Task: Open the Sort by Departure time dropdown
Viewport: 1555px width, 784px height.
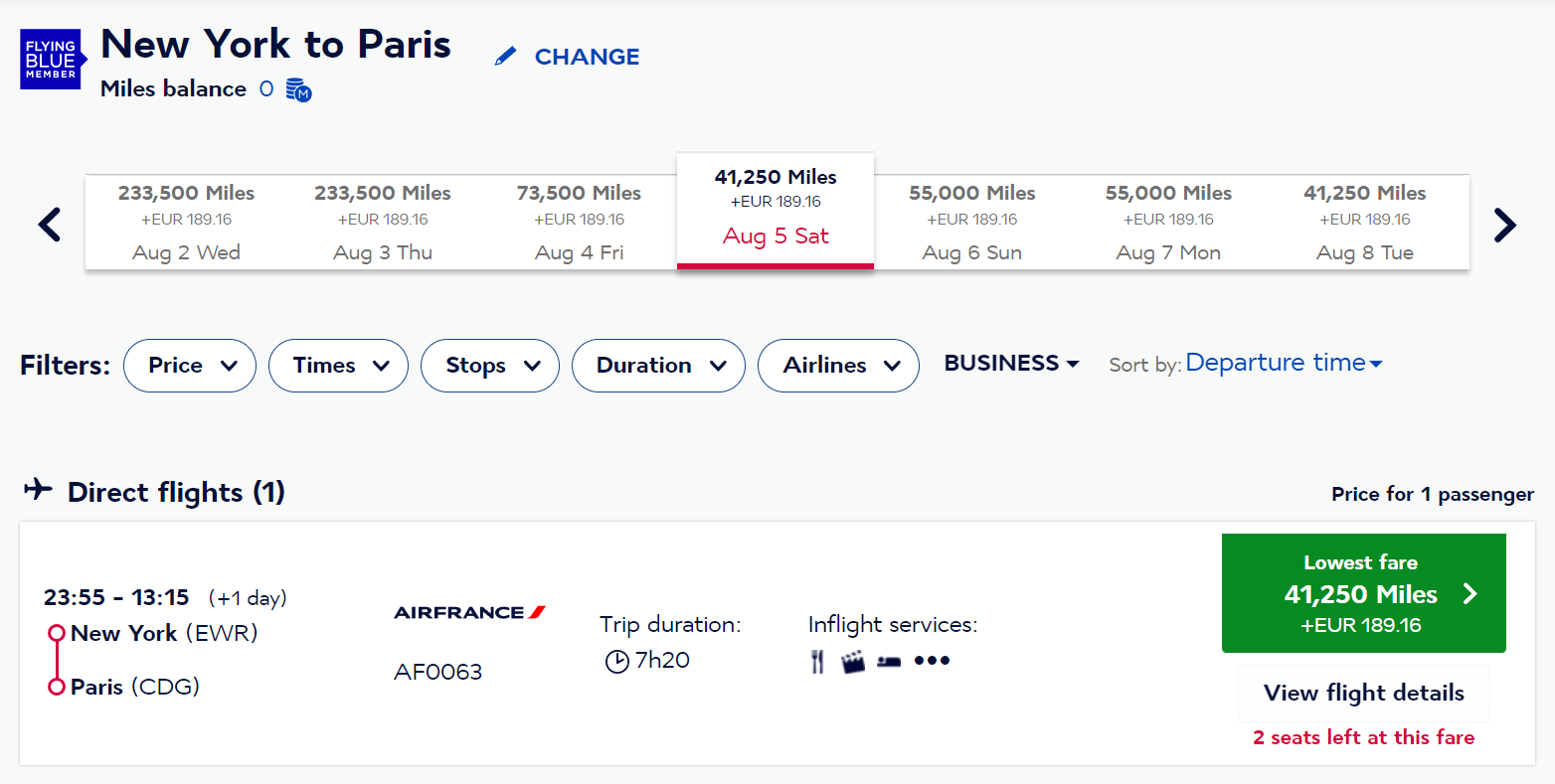Action: click(1284, 363)
